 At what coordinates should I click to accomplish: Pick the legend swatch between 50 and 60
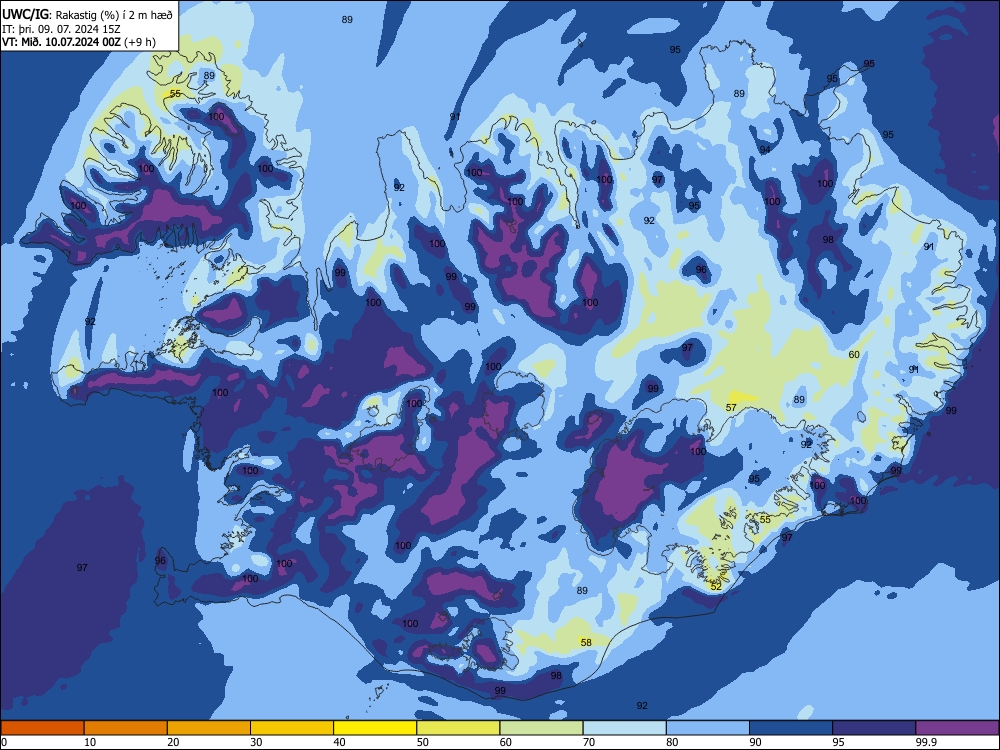pyautogui.click(x=458, y=728)
